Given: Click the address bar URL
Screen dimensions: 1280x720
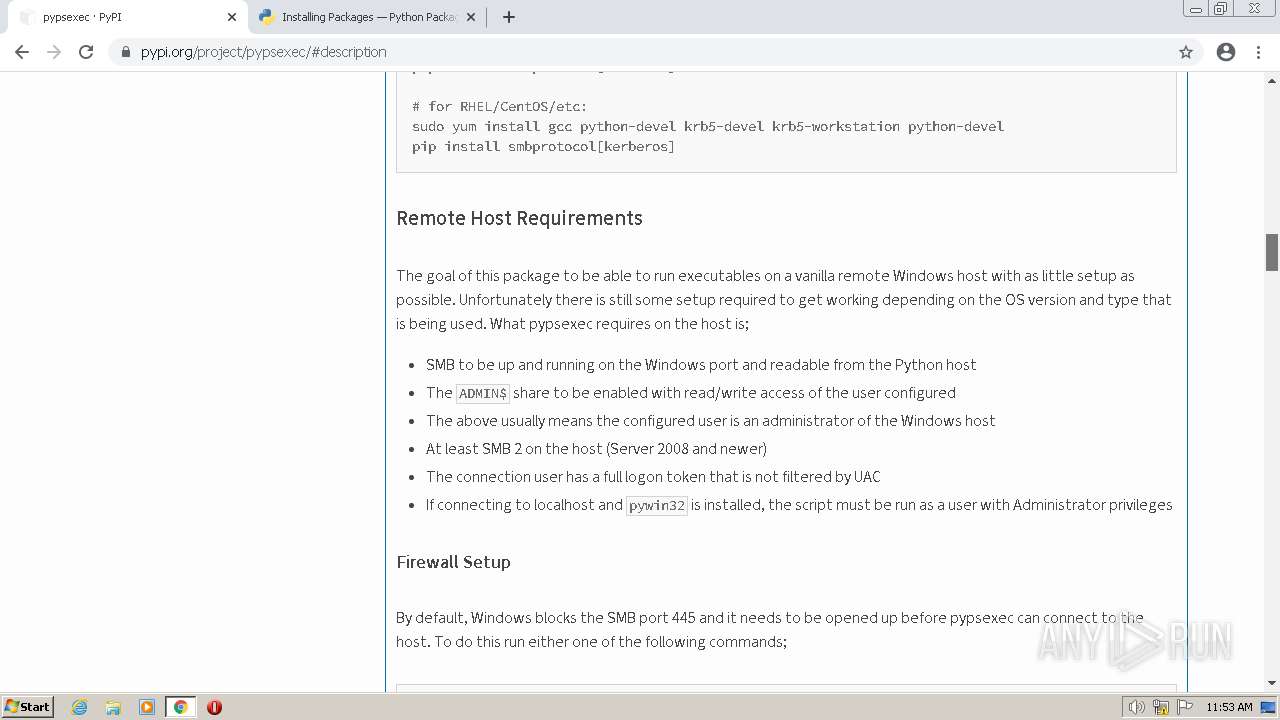Looking at the screenshot, I should 263,52.
